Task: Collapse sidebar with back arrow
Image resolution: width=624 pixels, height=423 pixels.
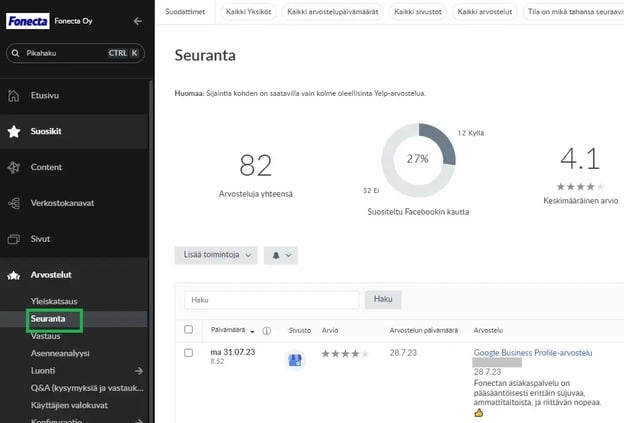Action: point(138,21)
